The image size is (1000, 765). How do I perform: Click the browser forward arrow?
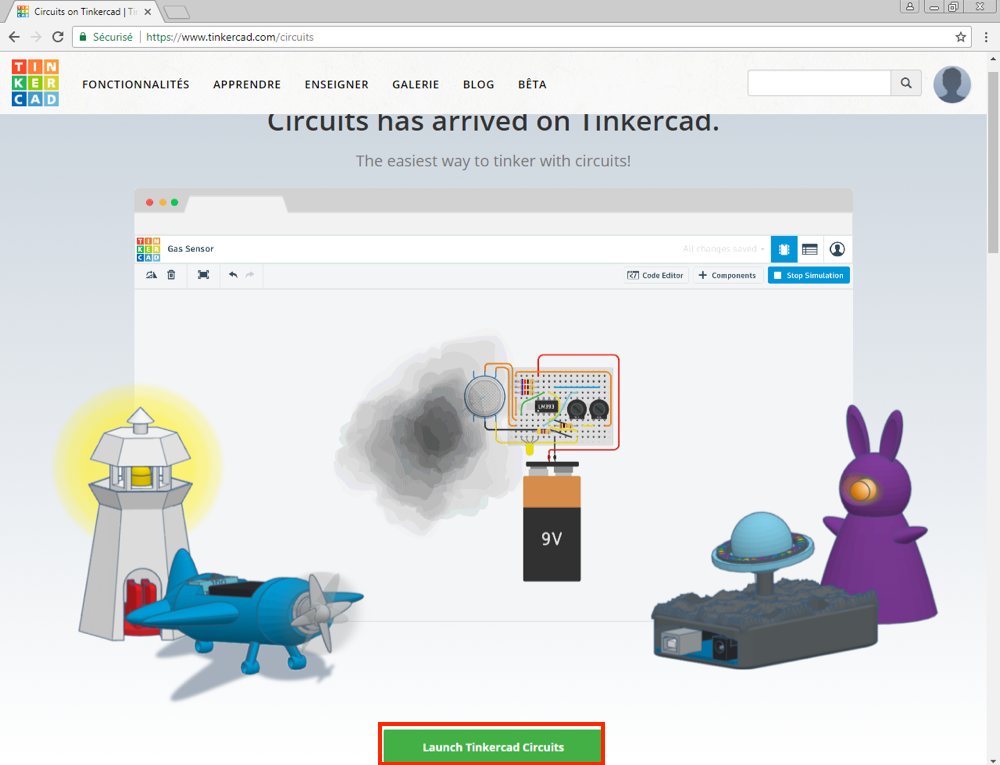pos(36,37)
